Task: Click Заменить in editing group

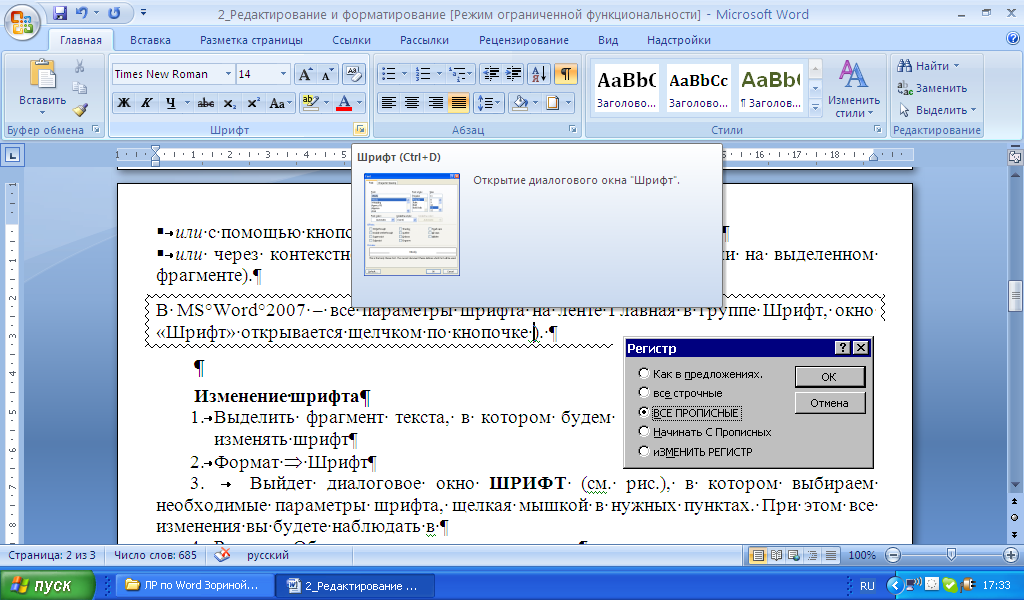Action: click(933, 88)
